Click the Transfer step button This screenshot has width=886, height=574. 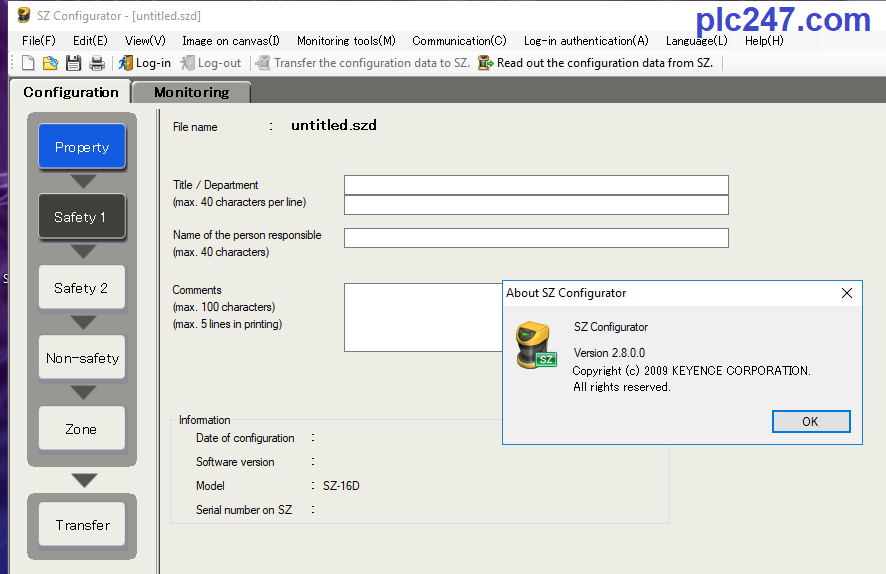click(x=82, y=525)
